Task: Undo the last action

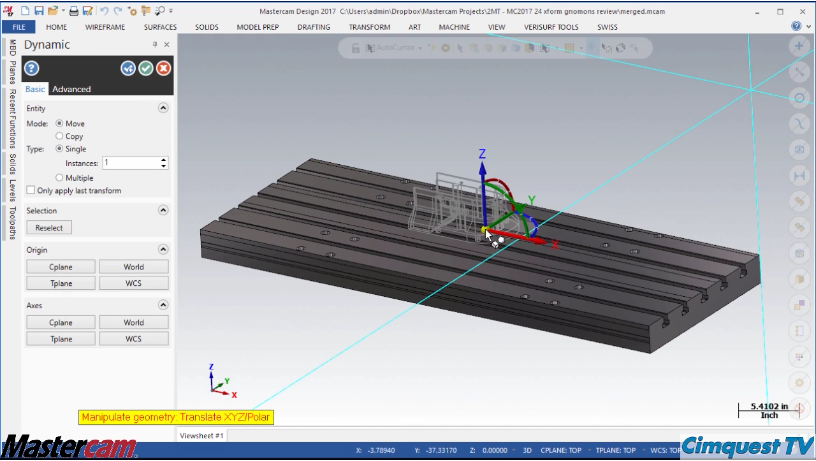Action: [104, 11]
